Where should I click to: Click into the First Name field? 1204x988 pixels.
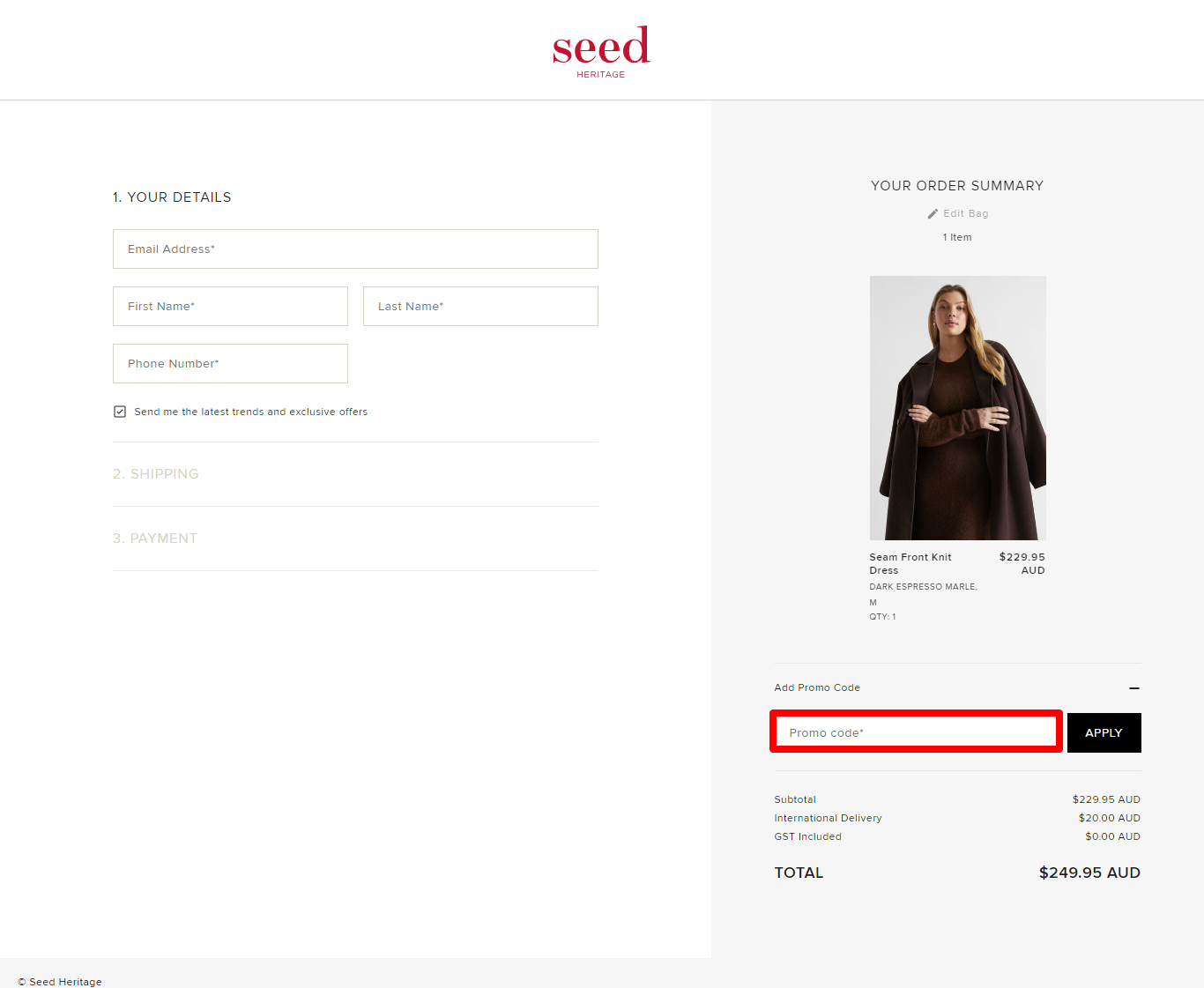tap(230, 306)
